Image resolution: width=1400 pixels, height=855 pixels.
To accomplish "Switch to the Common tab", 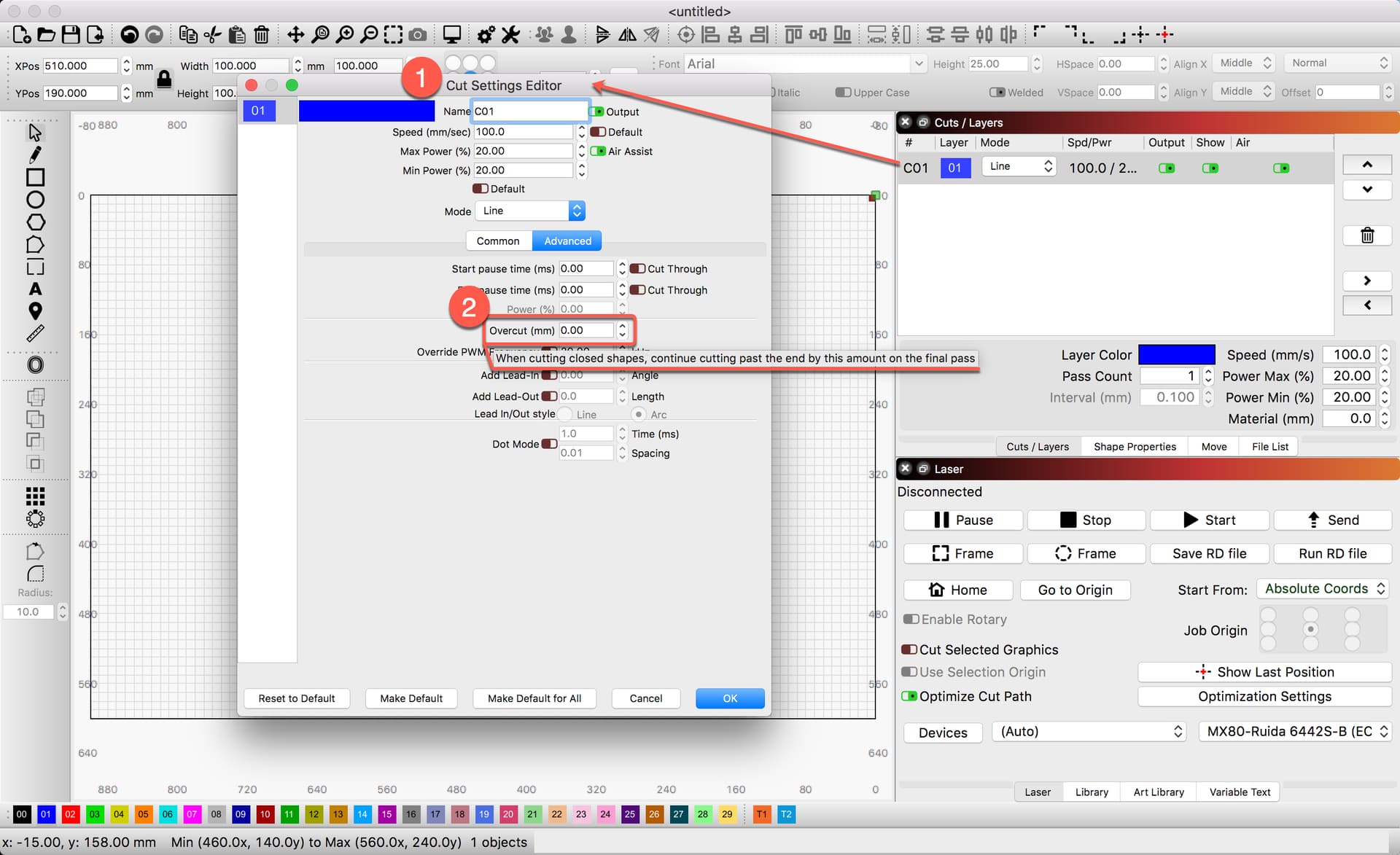I will pos(498,241).
